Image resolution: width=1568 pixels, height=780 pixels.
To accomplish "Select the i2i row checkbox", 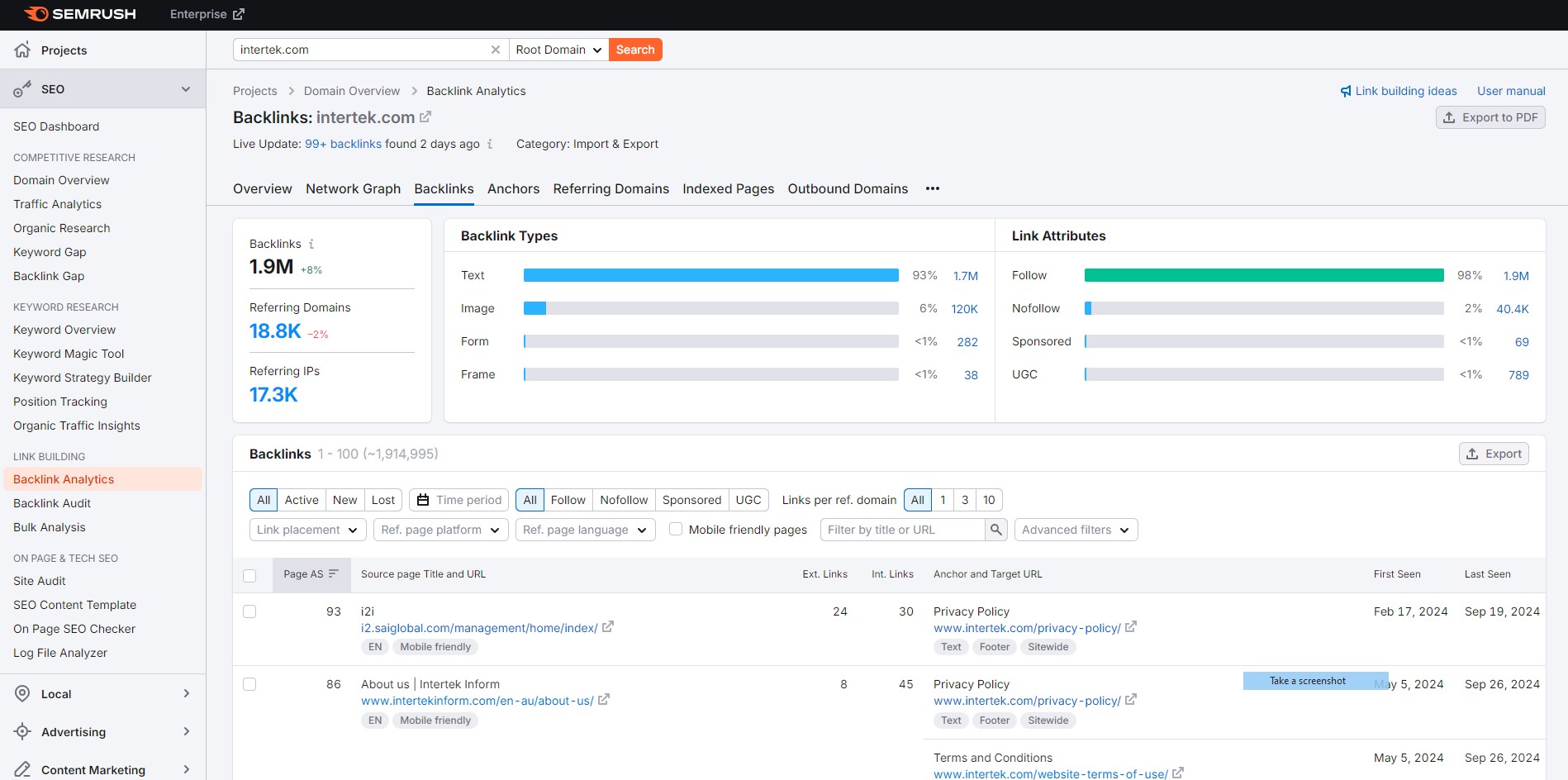I will (x=249, y=611).
